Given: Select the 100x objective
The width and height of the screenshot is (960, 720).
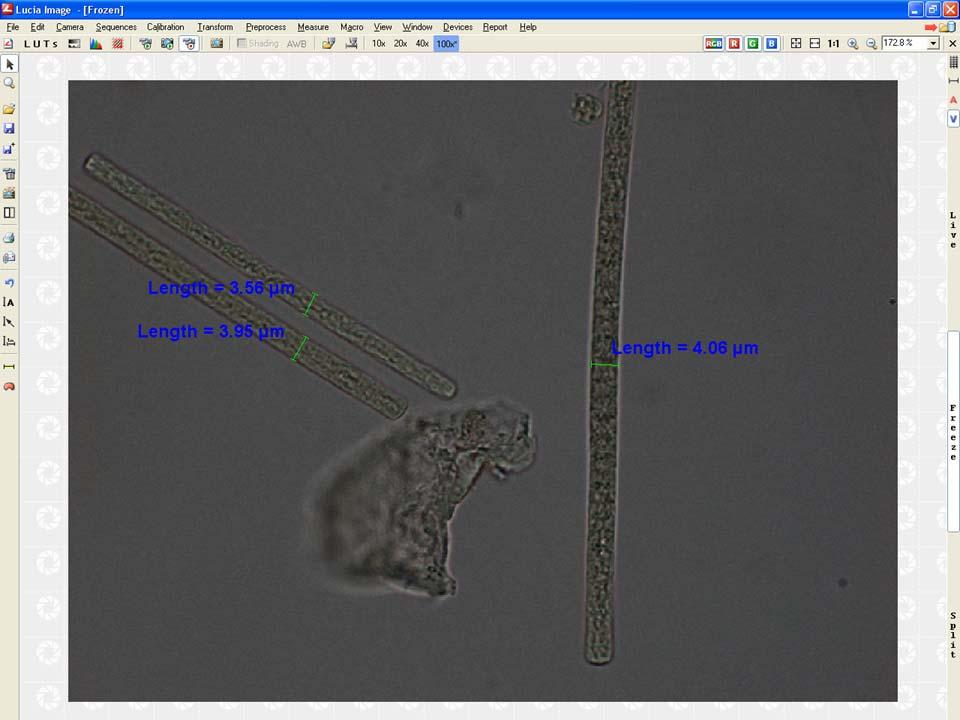Looking at the screenshot, I should [446, 43].
